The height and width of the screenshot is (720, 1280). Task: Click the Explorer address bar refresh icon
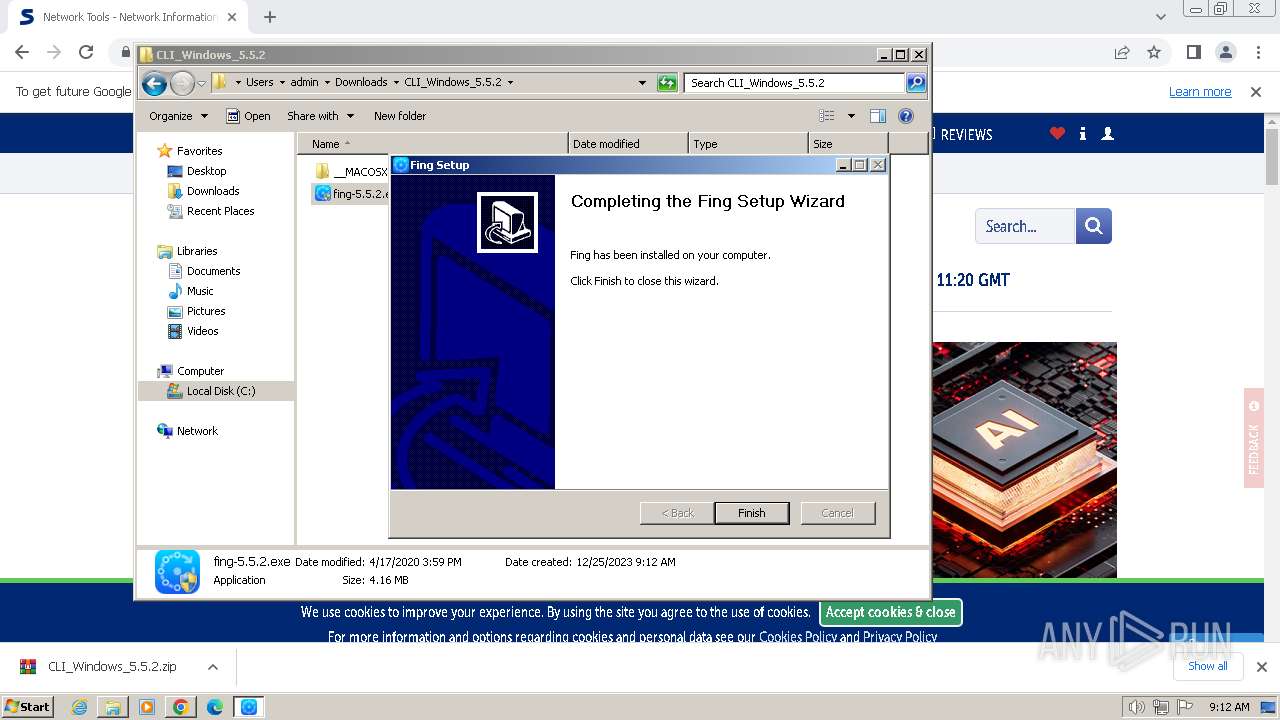(x=667, y=83)
